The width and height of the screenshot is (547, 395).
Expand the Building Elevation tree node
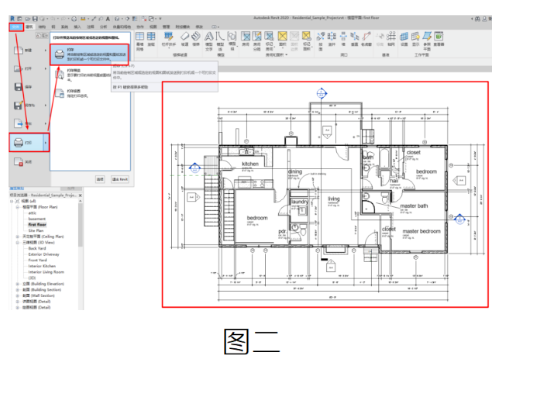[x=17, y=284]
